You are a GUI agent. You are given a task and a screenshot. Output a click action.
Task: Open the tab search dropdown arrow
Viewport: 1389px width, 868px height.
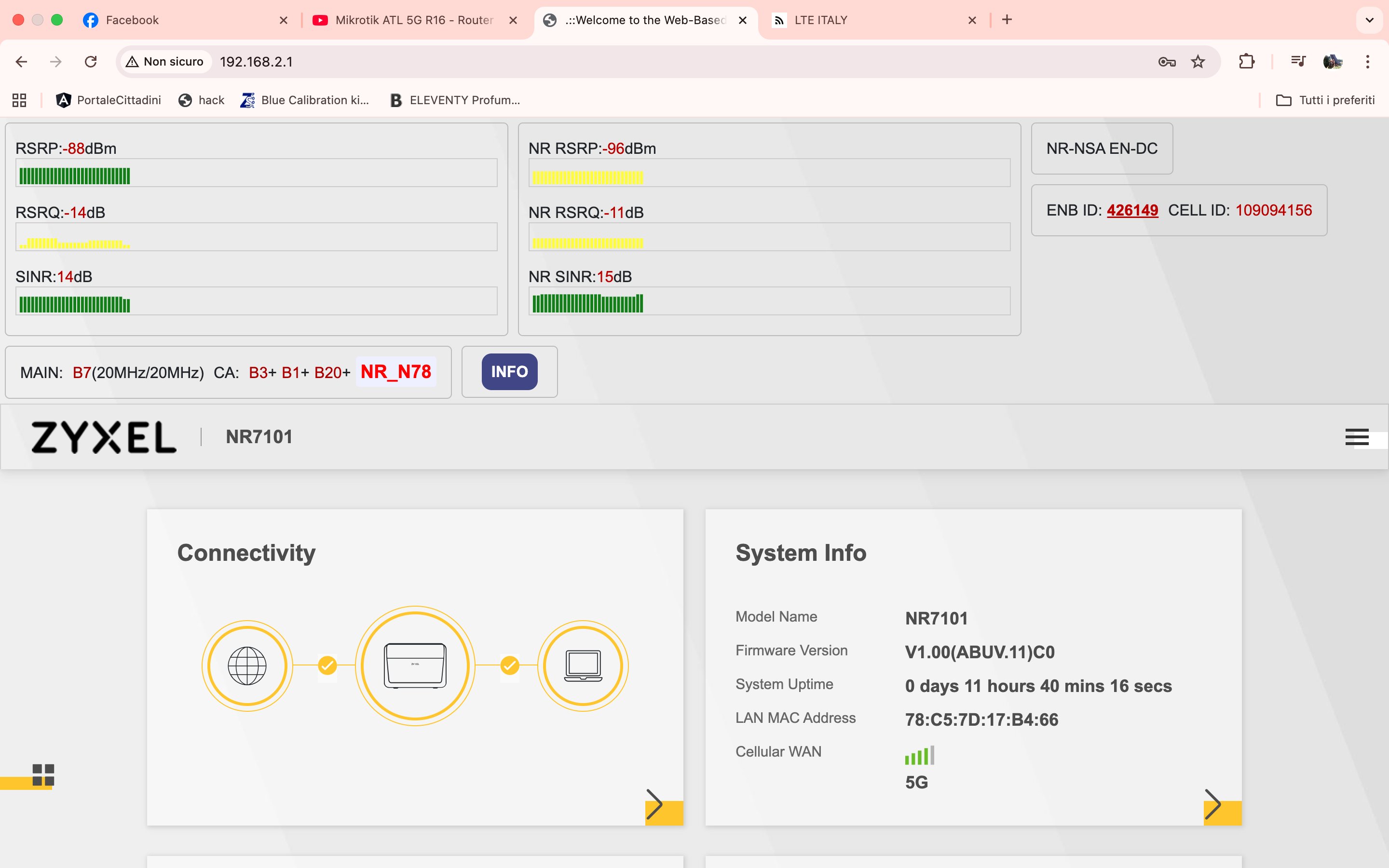pos(1370,20)
